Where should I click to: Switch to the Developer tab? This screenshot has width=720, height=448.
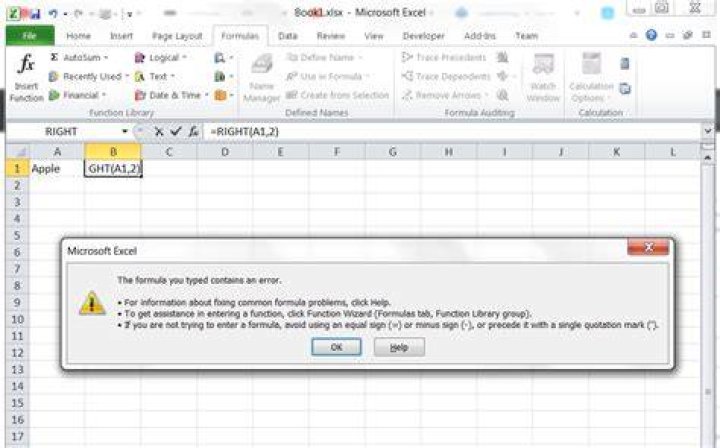[x=423, y=36]
